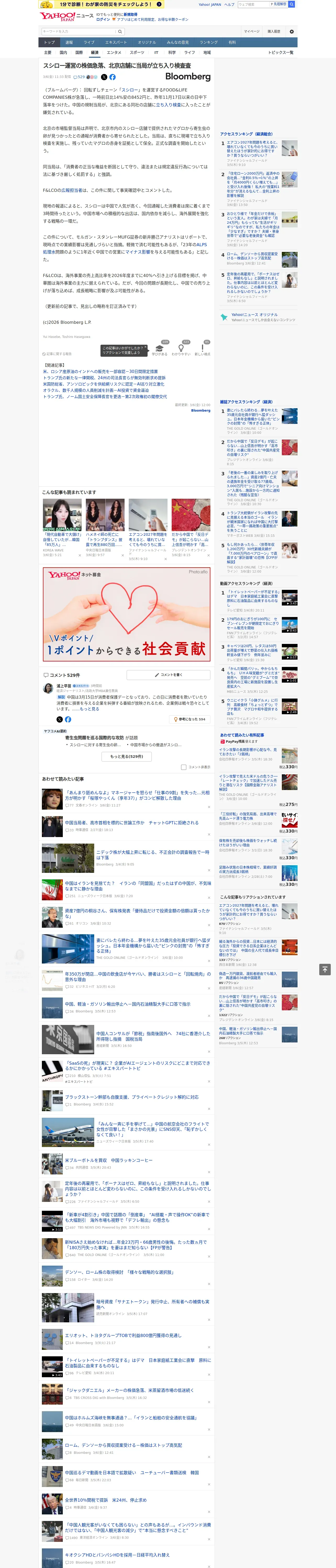Click 購入履歴 link
Image resolution: width=336 pixels, height=1568 pixels.
[x=274, y=32]
